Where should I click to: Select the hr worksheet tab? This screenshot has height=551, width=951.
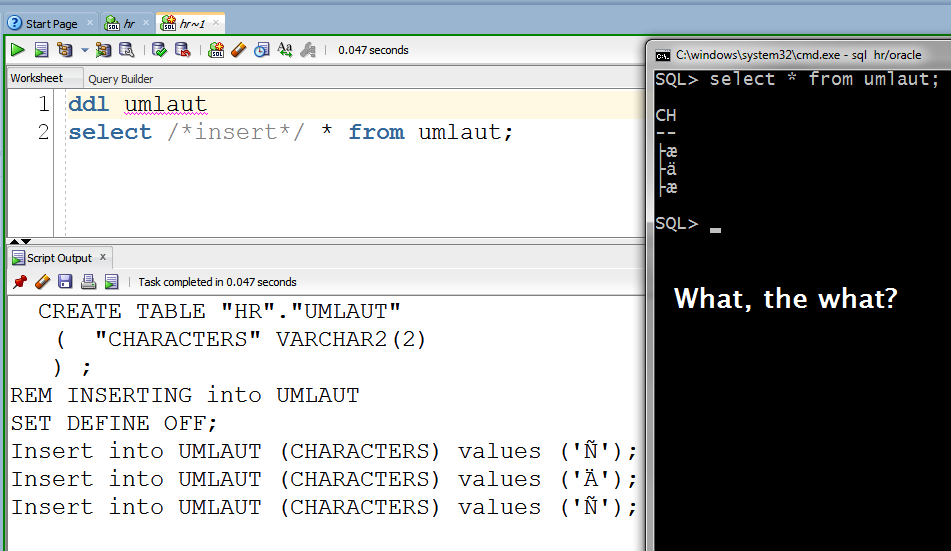[129, 24]
